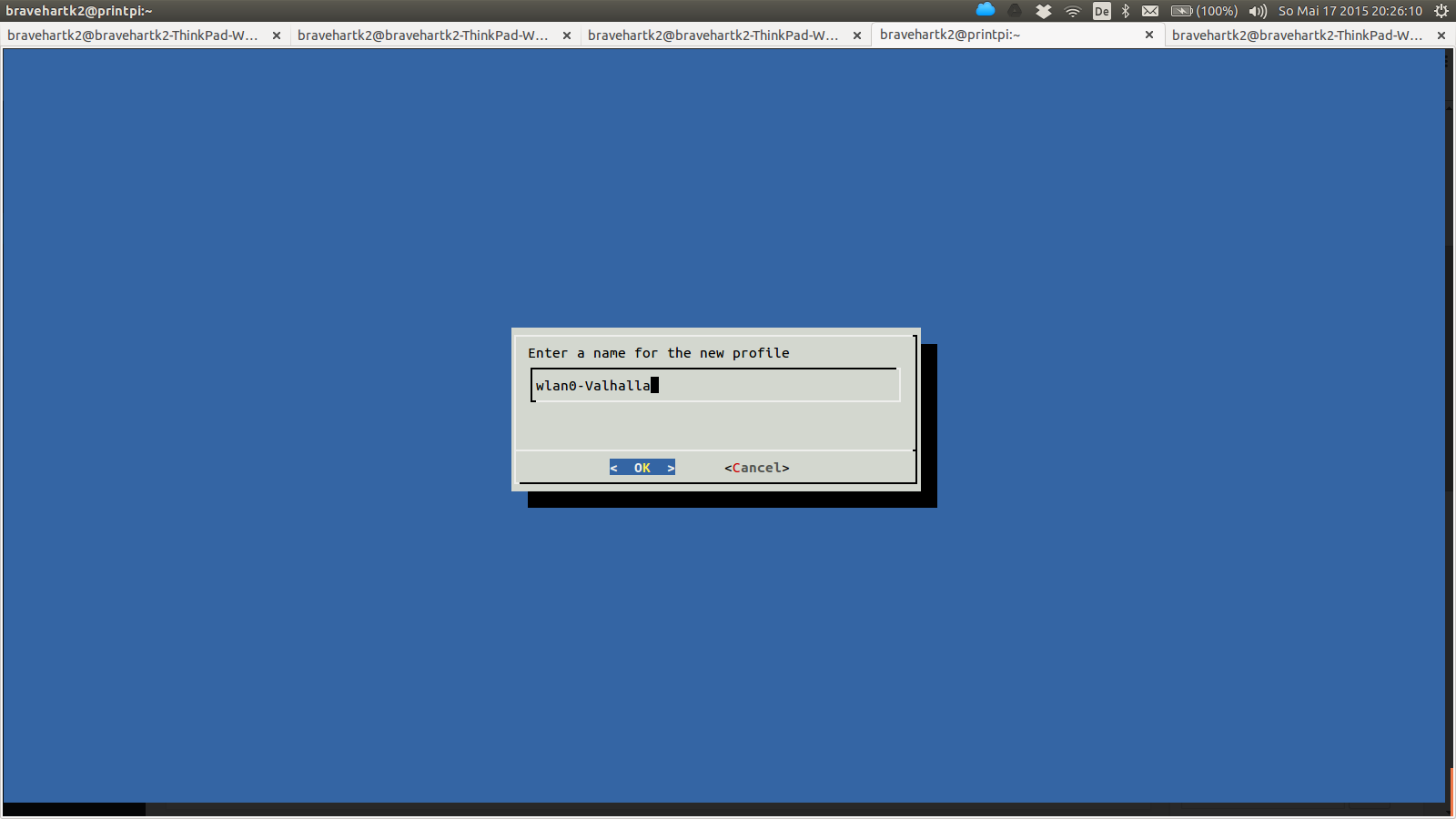Focus the profile name field wlan0-Valhalla
This screenshot has height=819, width=1456.
click(x=715, y=385)
